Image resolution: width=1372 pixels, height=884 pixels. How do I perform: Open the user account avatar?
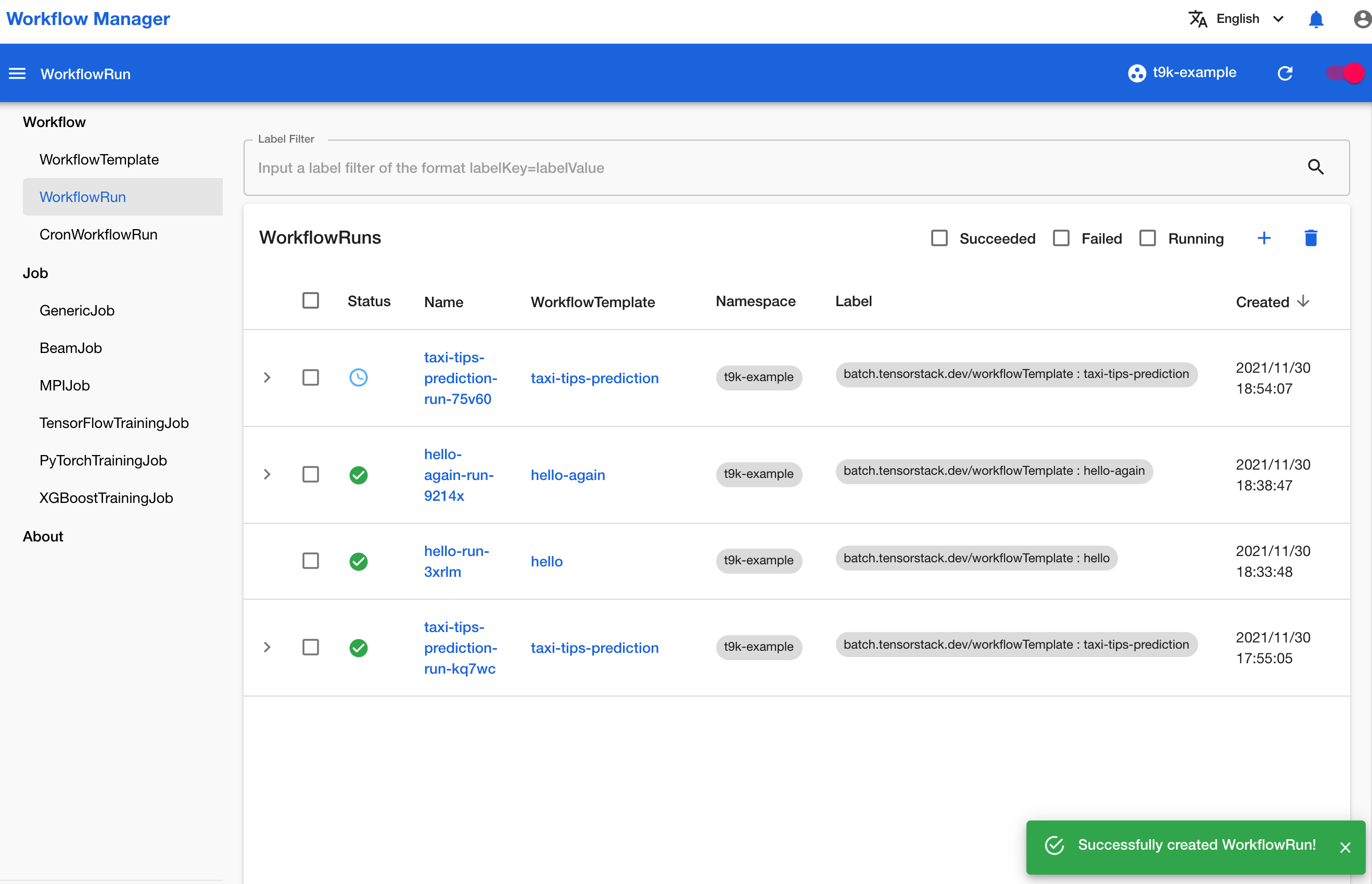(1363, 19)
